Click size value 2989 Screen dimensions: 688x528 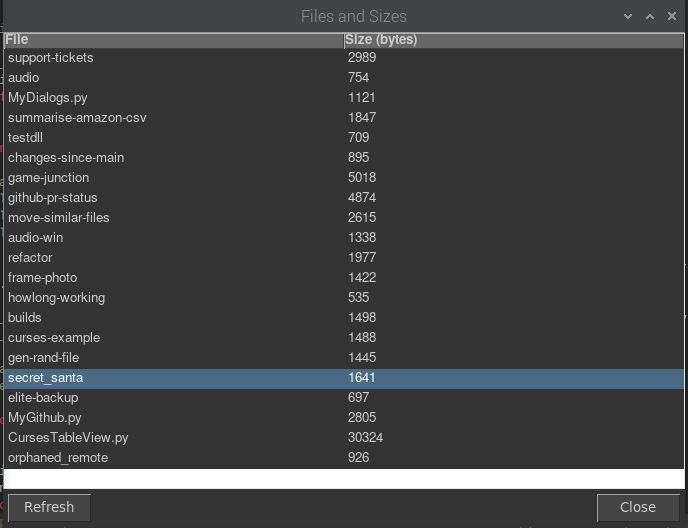point(362,57)
